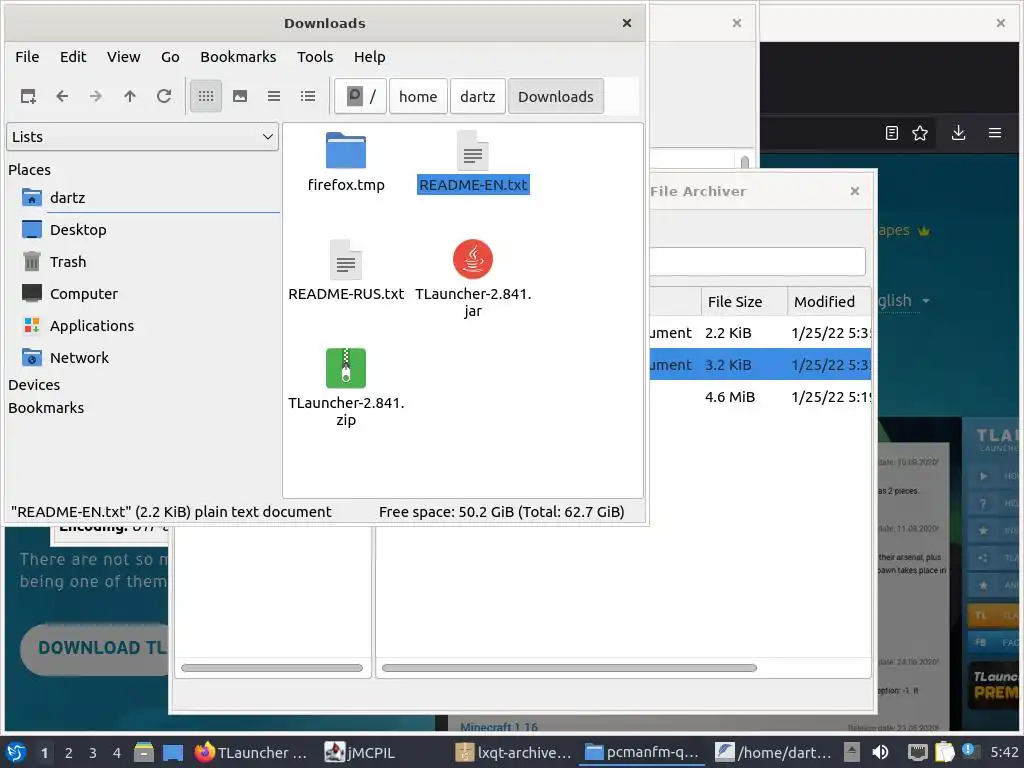Switch to icon view mode

(x=206, y=97)
